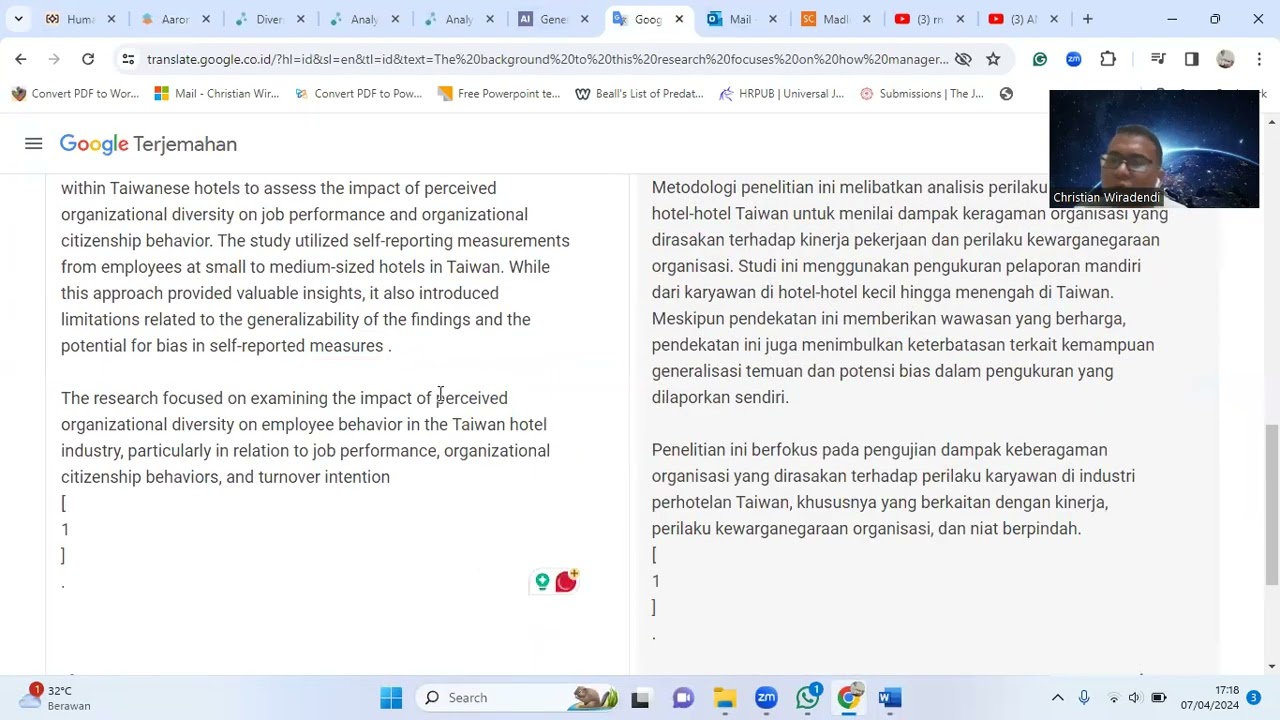Close the active Google Translate tab
This screenshot has height=720, width=1280.
click(x=679, y=19)
